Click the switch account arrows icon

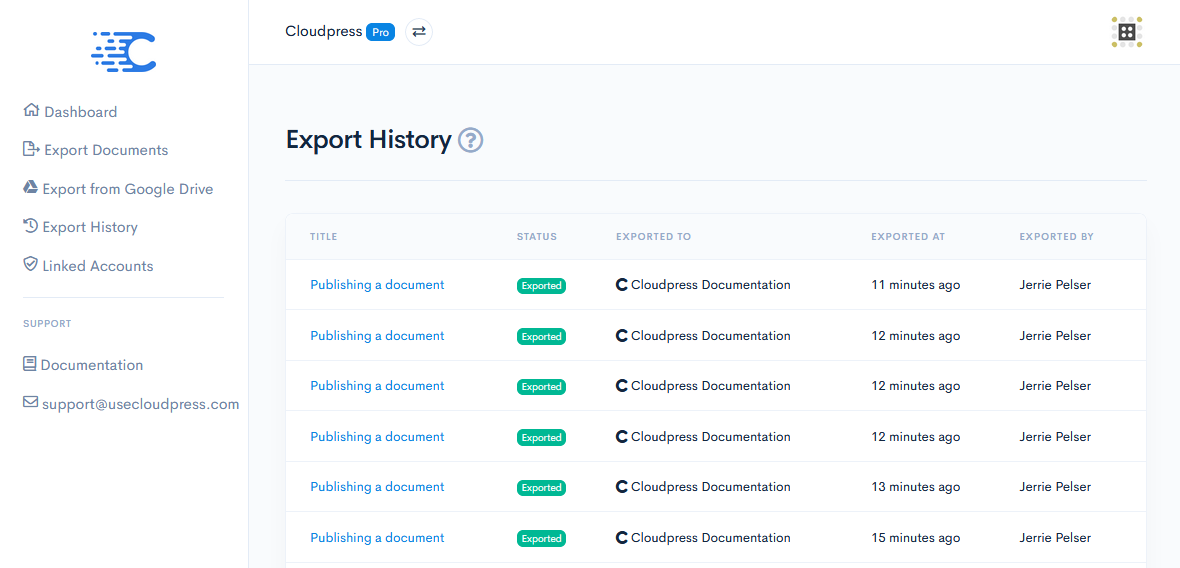click(419, 32)
